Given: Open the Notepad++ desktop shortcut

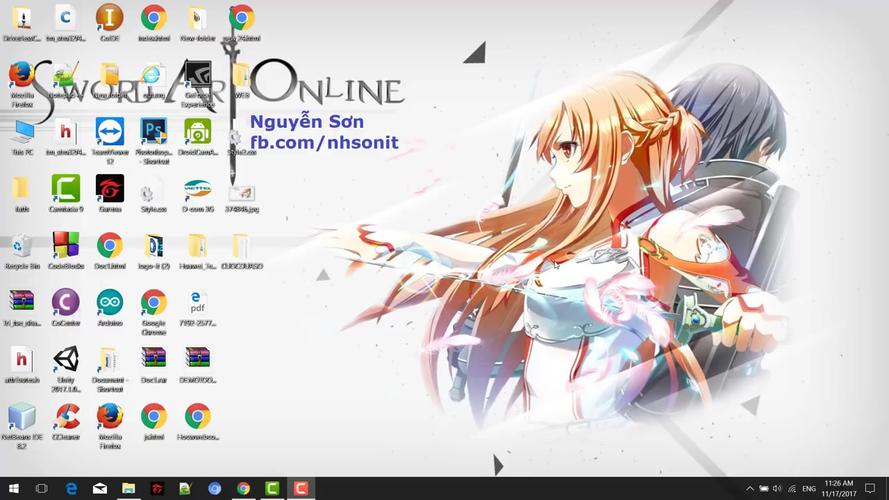Looking at the screenshot, I should (x=66, y=75).
